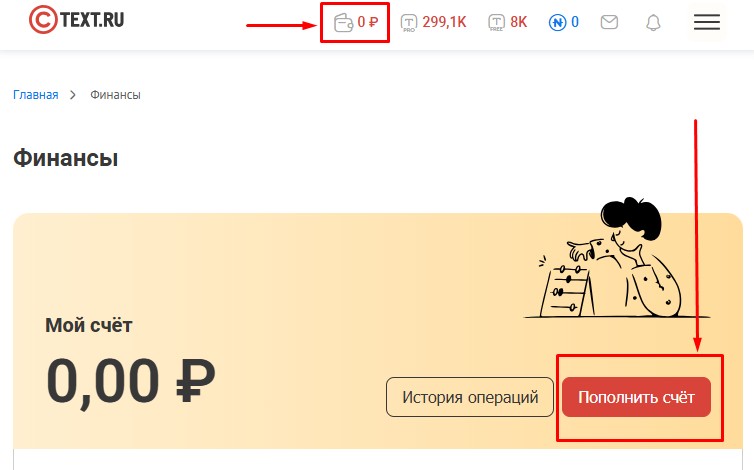Screen dimensions: 754x470
Task: Click the 8K free symbols value
Action: (x=518, y=22)
